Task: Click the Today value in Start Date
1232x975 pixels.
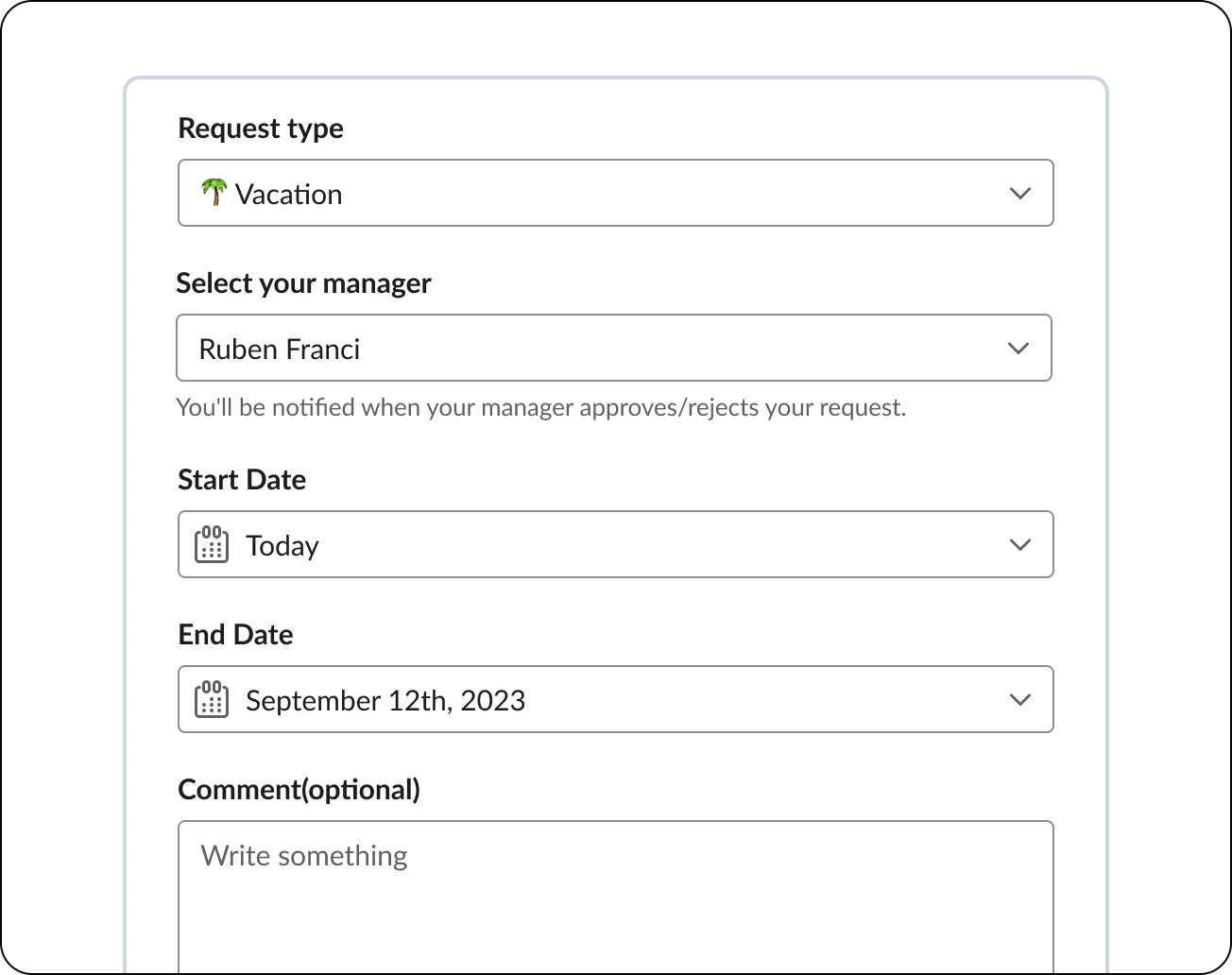Action: (282, 546)
